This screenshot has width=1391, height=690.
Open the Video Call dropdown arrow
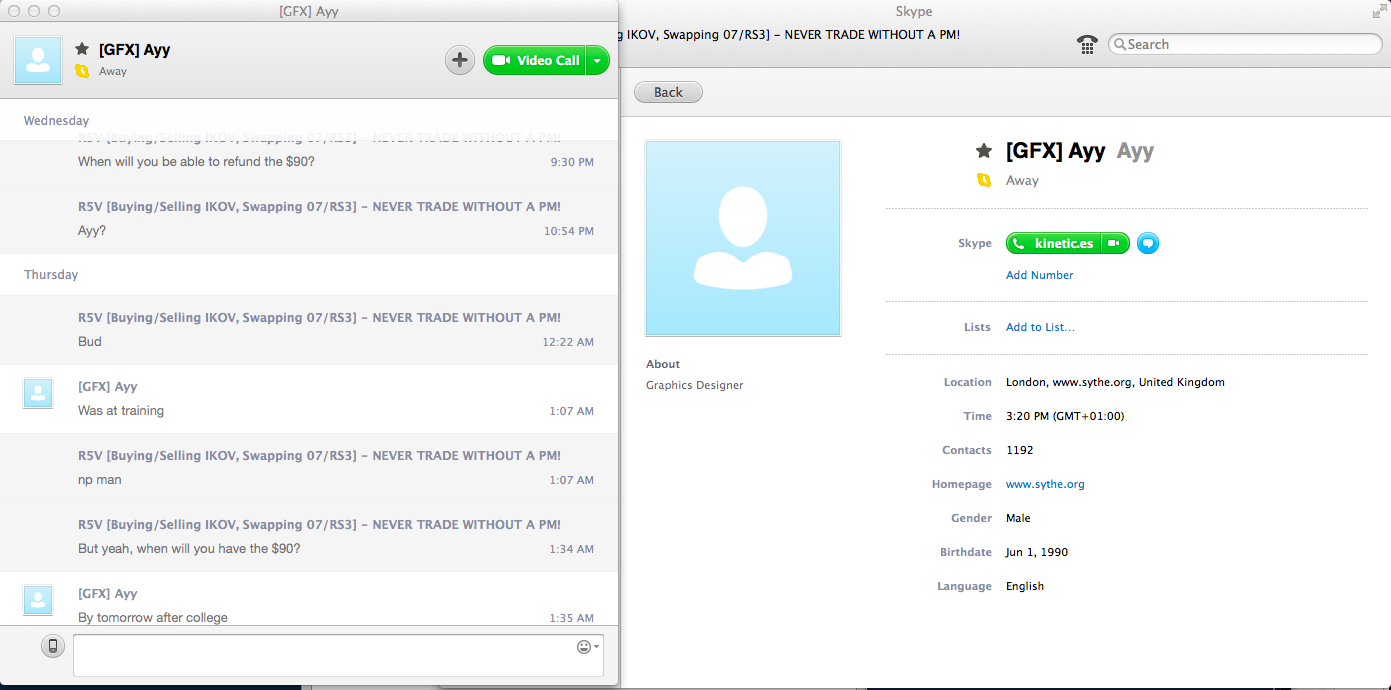pyautogui.click(x=597, y=60)
